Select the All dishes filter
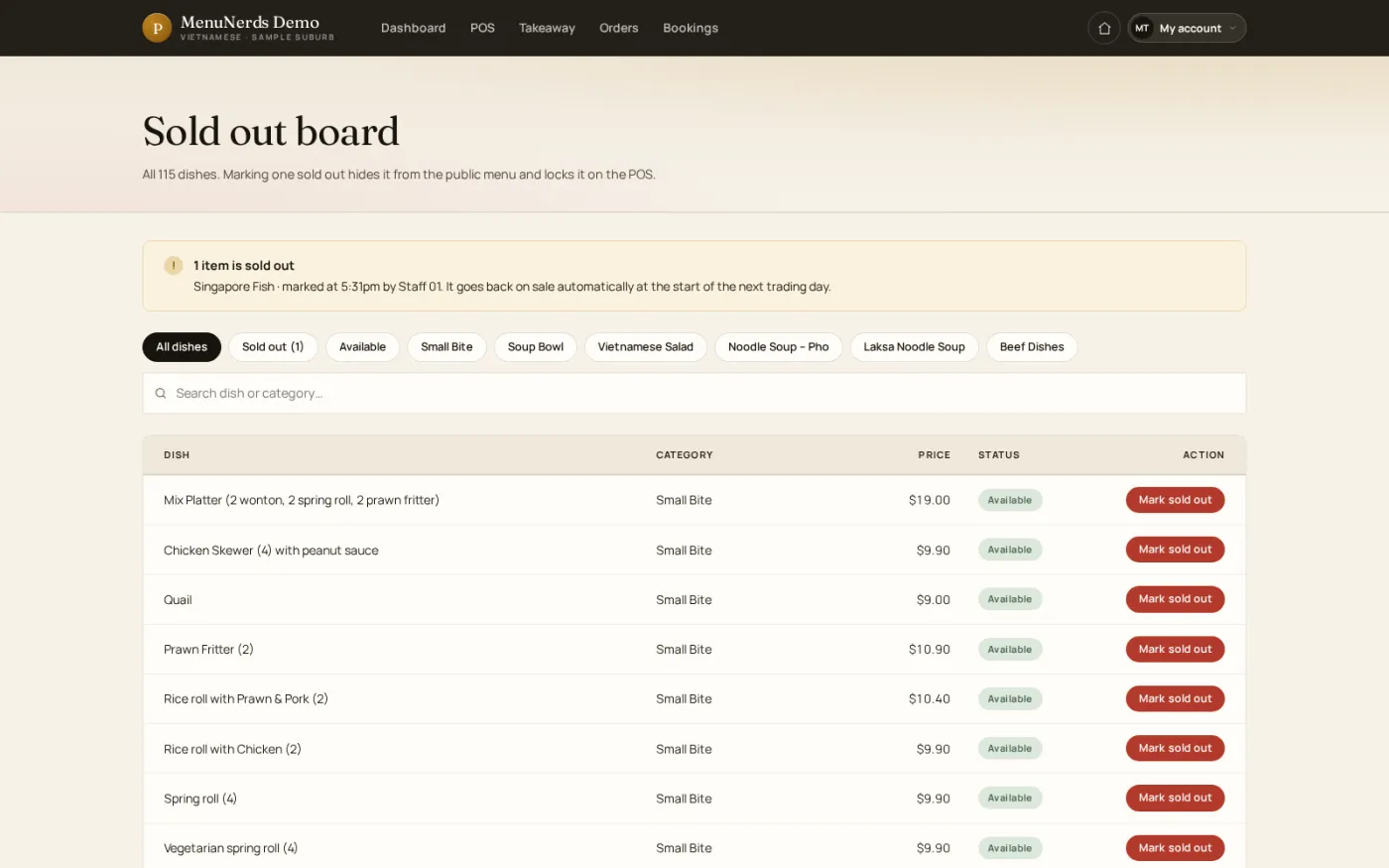Image resolution: width=1389 pixels, height=868 pixels. pyautogui.click(x=182, y=347)
